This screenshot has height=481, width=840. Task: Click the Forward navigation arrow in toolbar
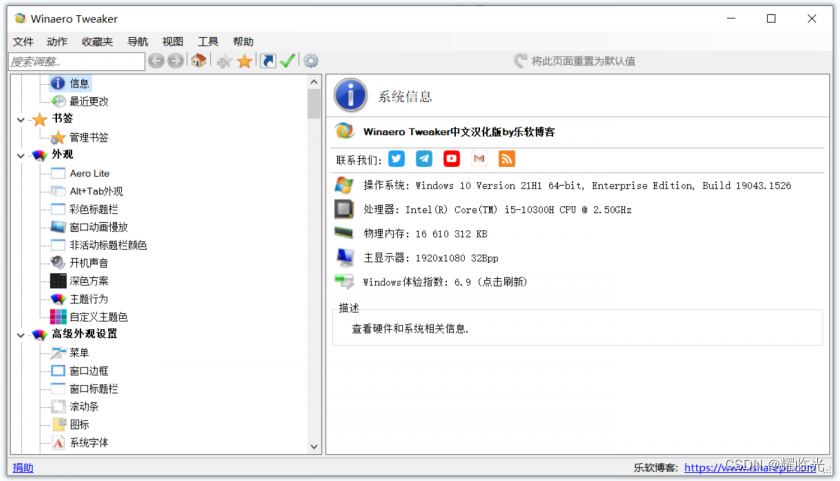click(175, 61)
